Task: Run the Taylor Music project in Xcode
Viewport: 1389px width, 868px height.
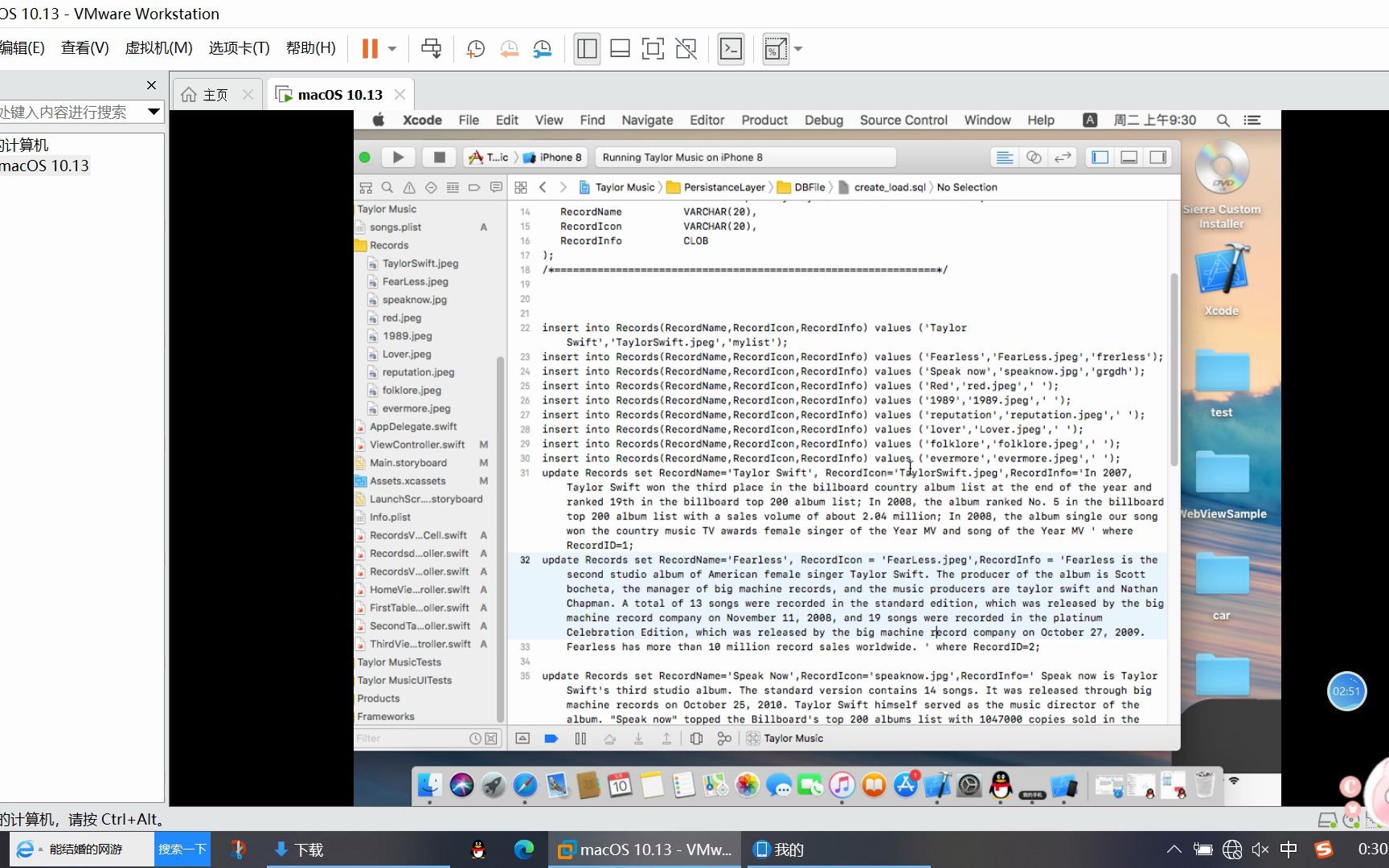Action: click(x=398, y=158)
